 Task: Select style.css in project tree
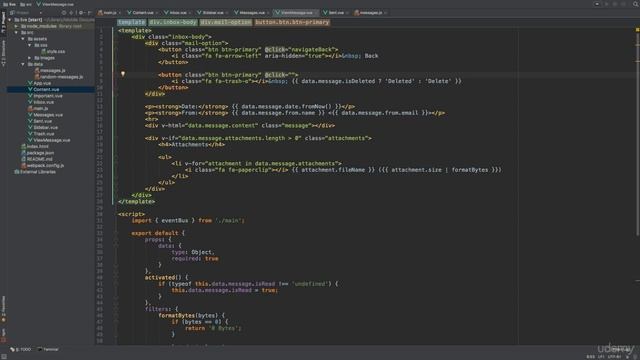click(x=53, y=51)
